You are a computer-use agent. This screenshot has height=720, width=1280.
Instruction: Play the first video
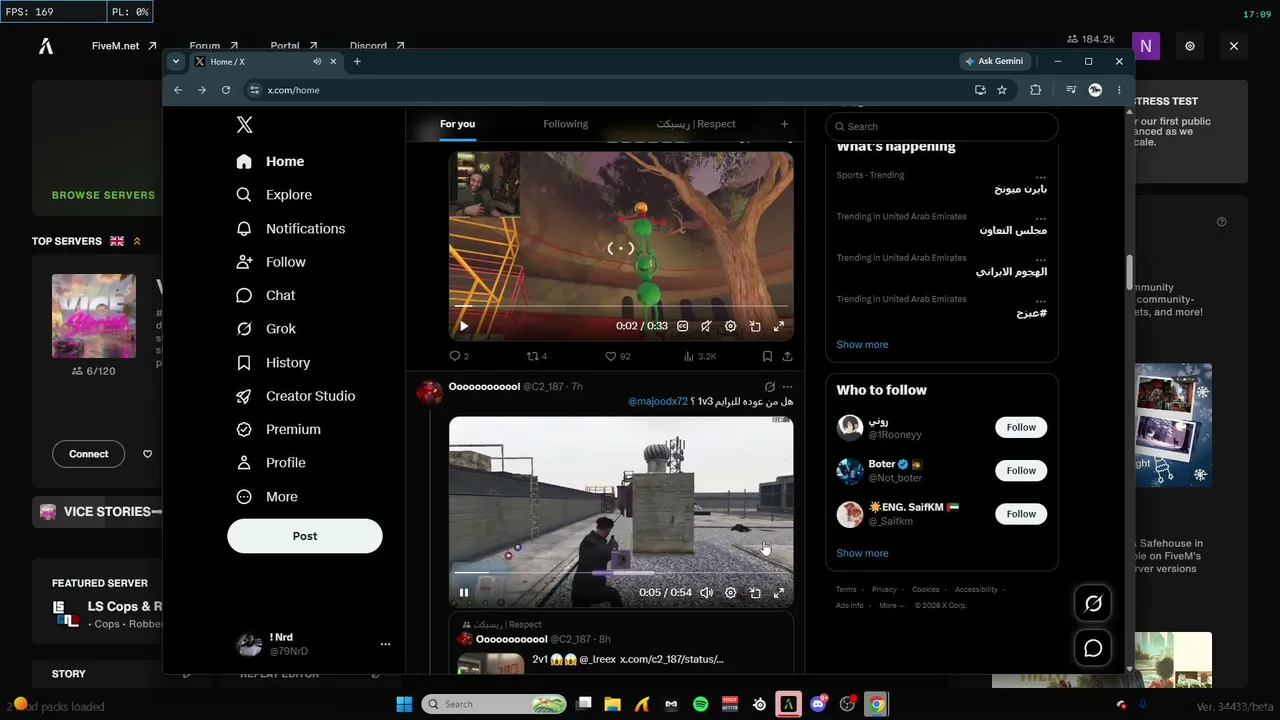click(463, 326)
